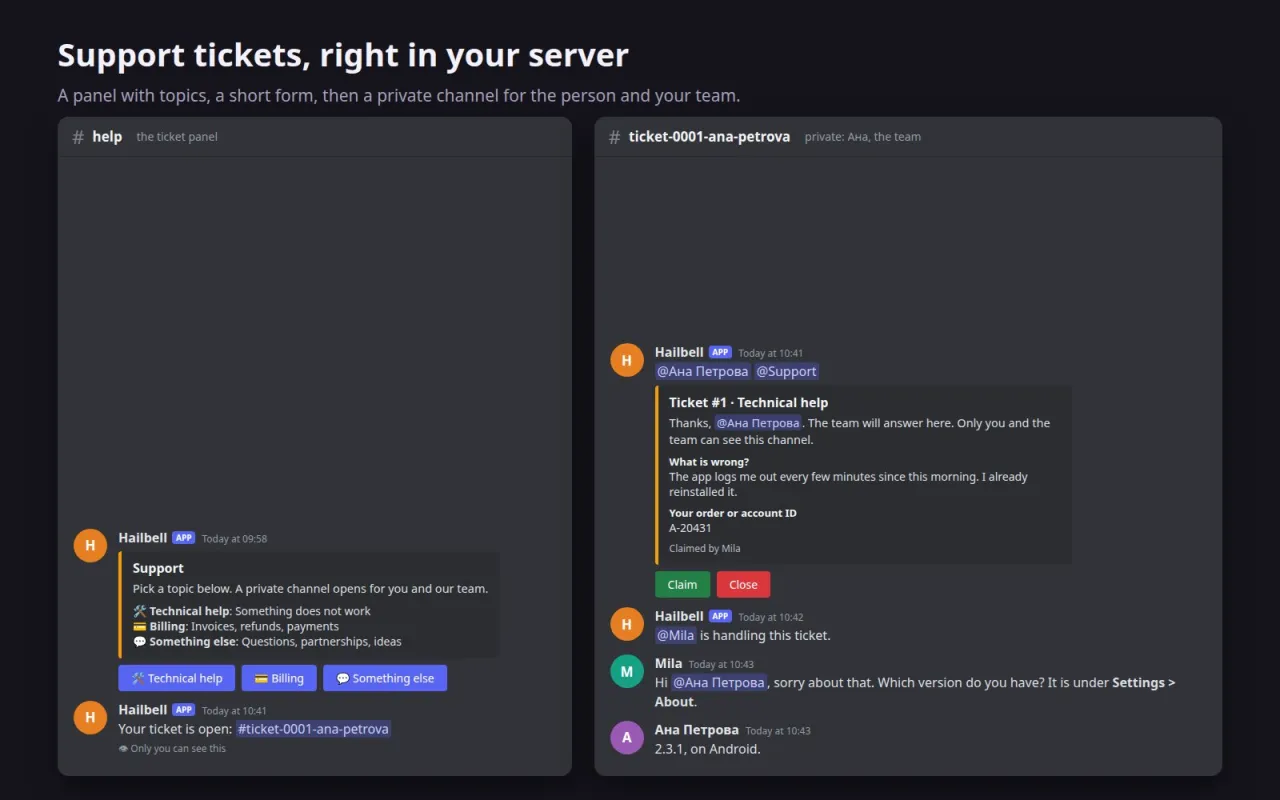Click the "Today at 09:58" timestamp
The height and width of the screenshot is (800, 1280).
tap(235, 539)
